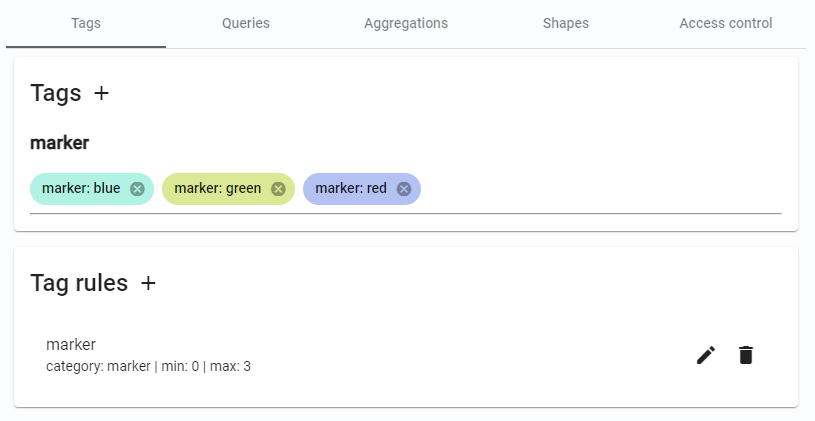Select the marker: blue chip

81,189
